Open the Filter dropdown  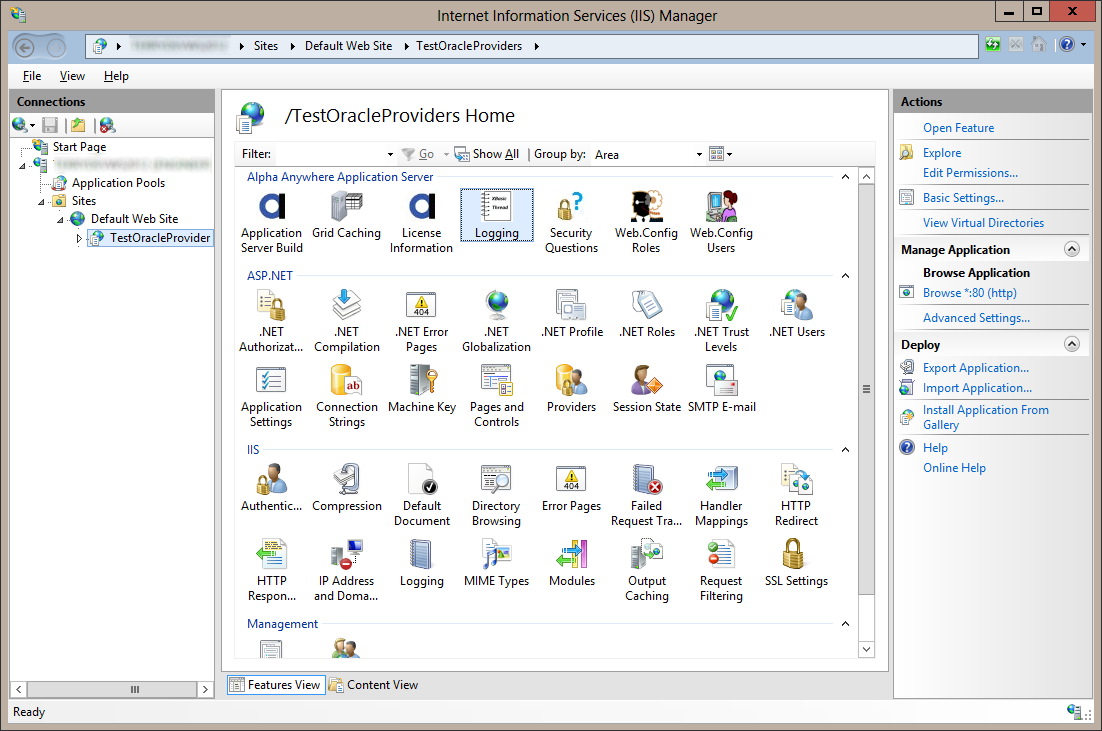click(x=391, y=155)
